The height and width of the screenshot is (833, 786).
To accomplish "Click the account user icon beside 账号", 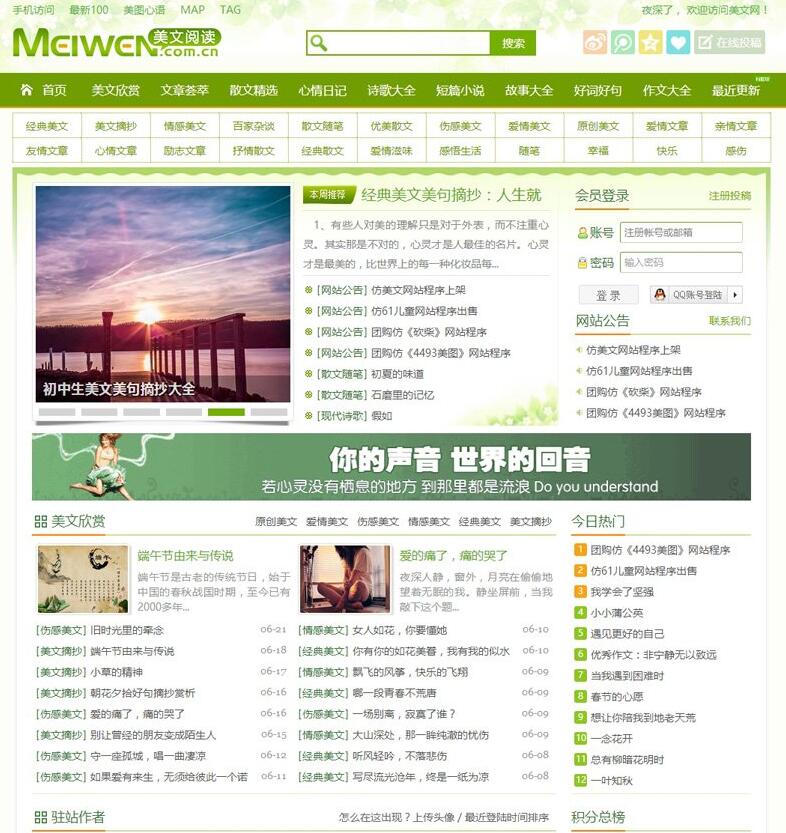I will click(x=583, y=233).
